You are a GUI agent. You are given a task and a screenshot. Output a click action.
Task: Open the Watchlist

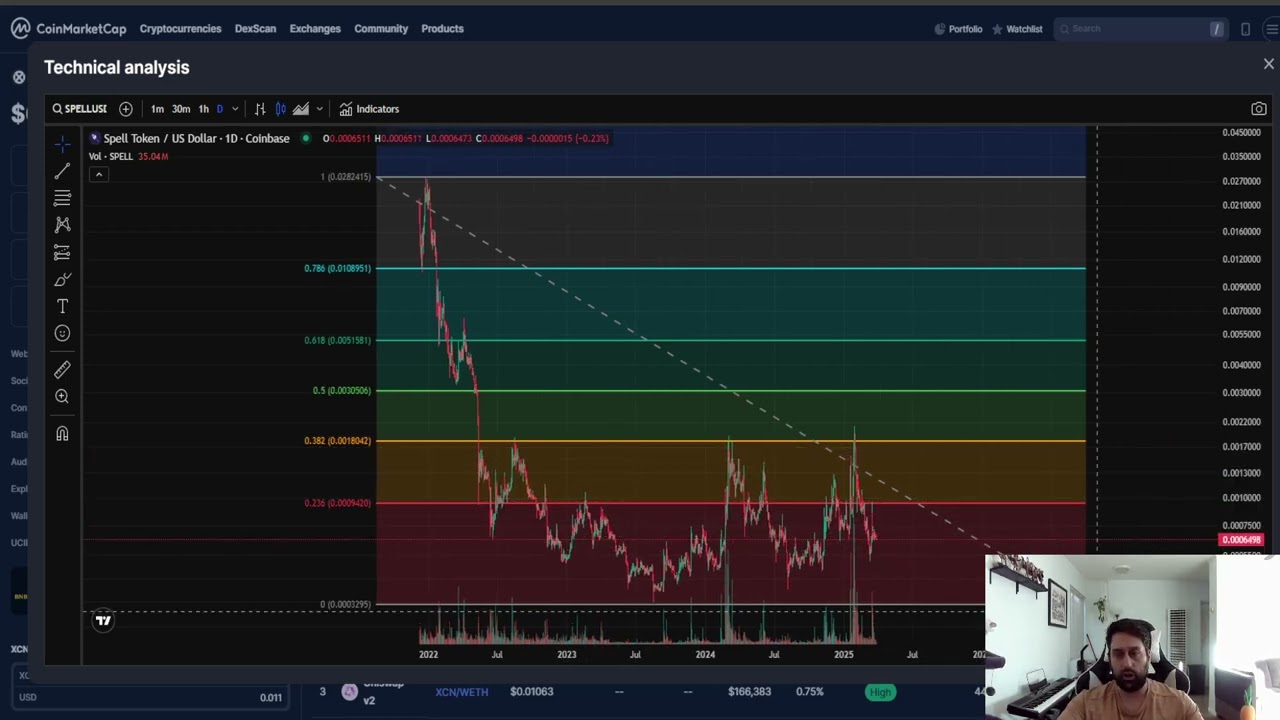point(1017,29)
